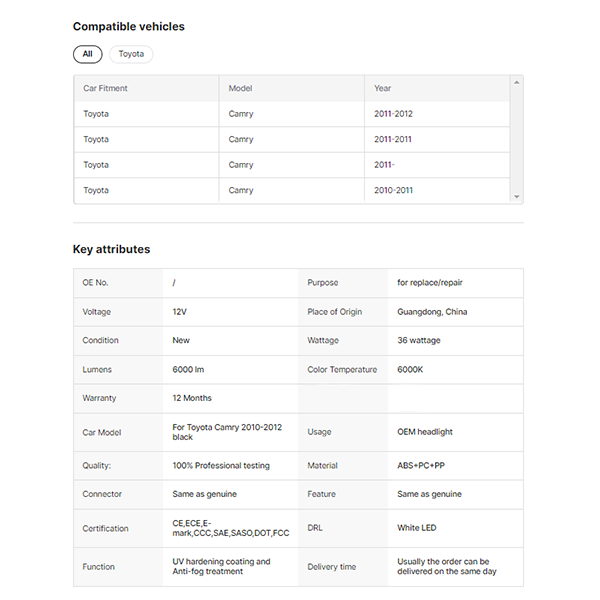Click the Car Fitment column header
Viewport: 600px width, 600px height.
(x=105, y=88)
